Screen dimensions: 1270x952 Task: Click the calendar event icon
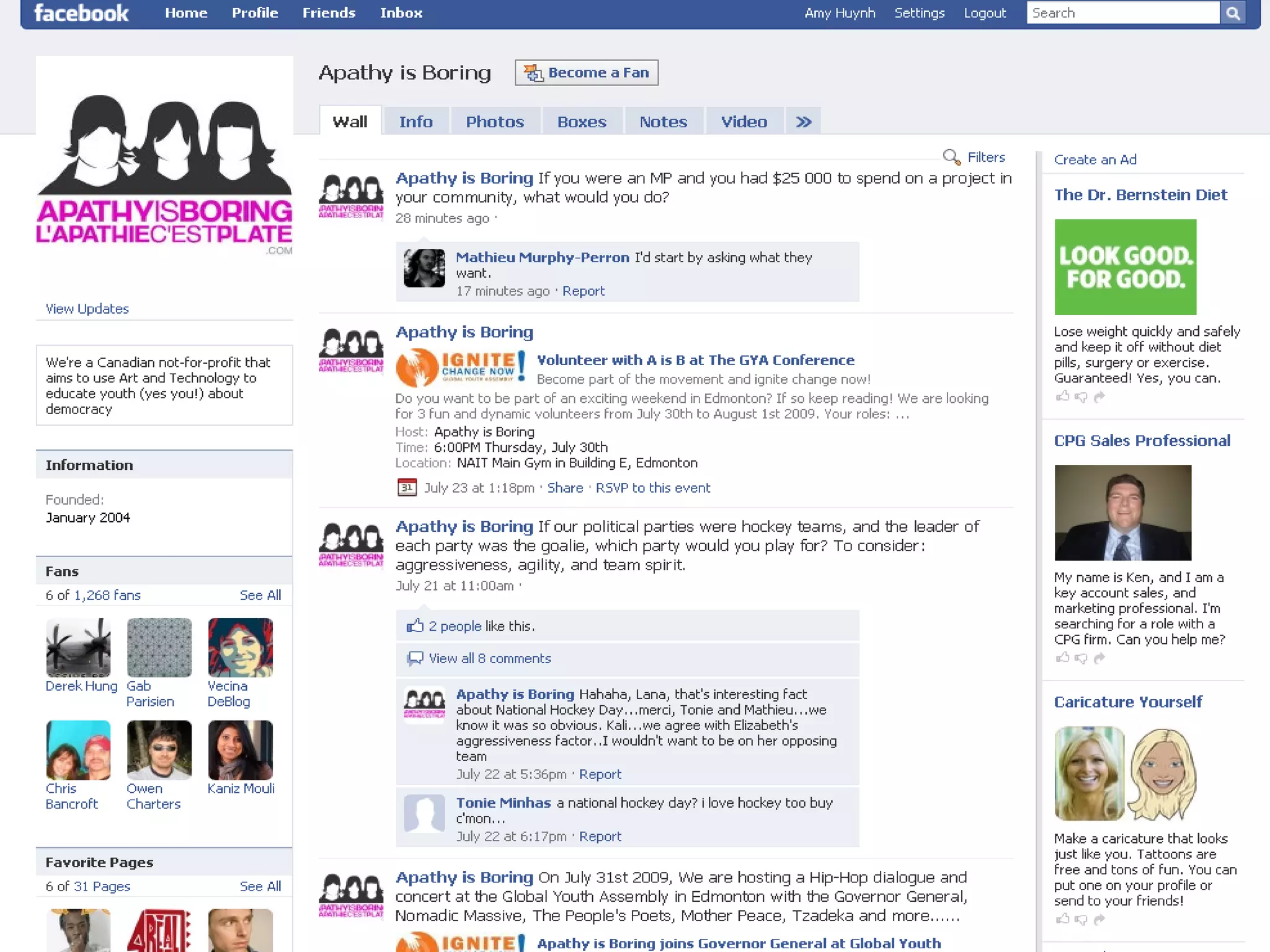406,488
